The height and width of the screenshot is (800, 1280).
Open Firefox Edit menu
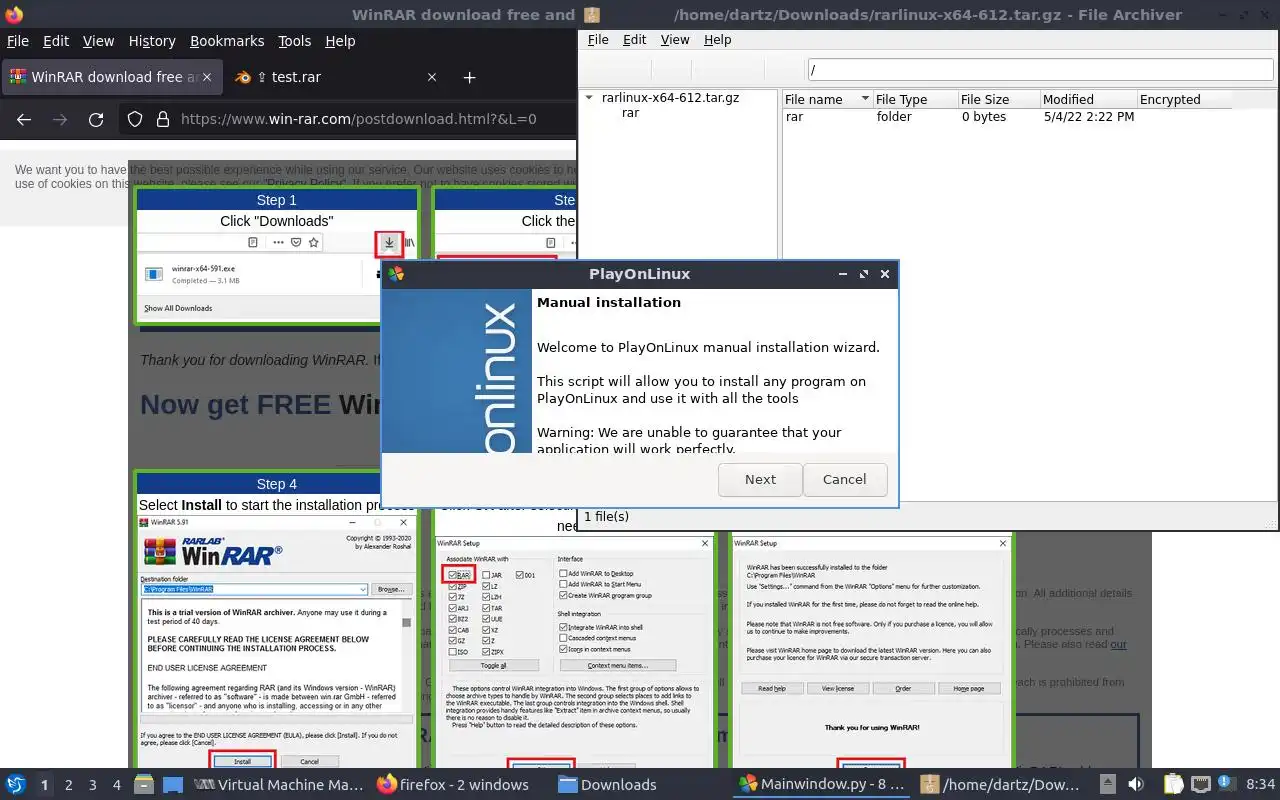[56, 41]
